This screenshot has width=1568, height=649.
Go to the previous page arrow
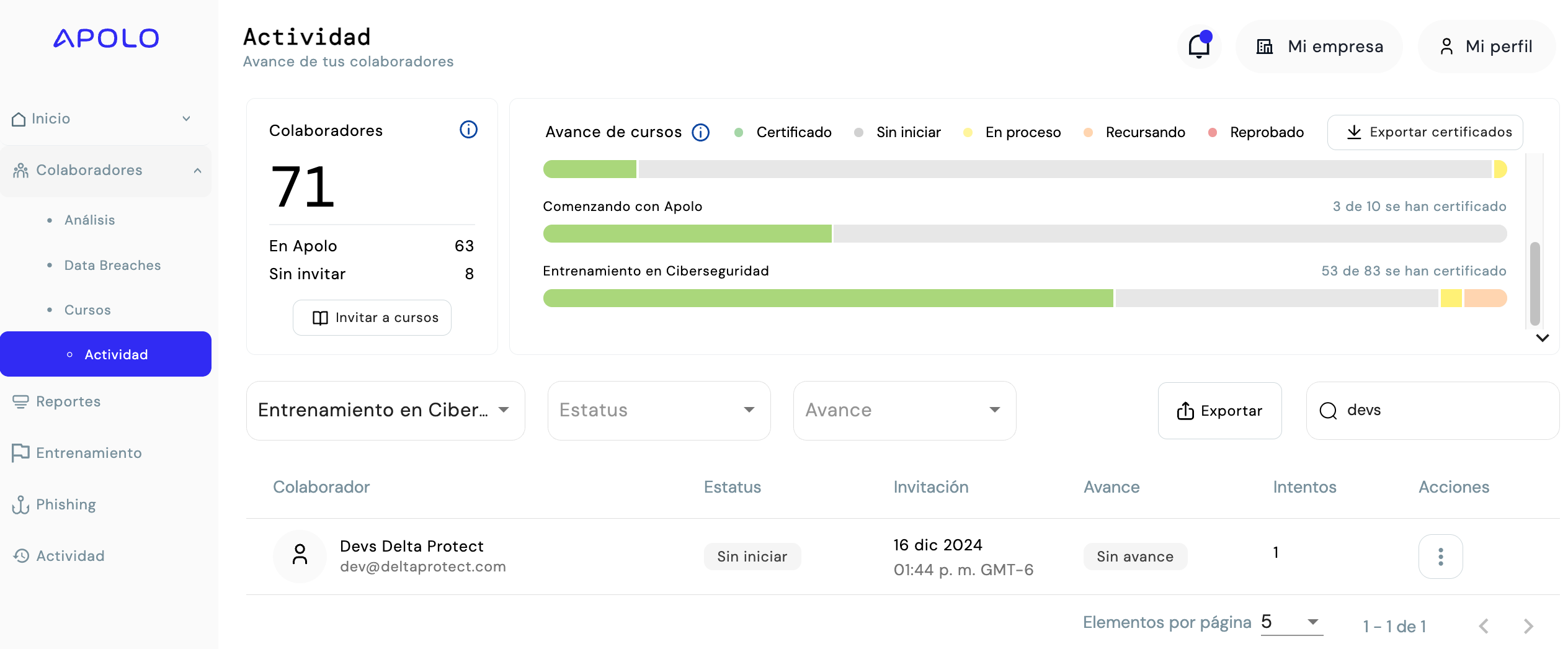(x=1484, y=626)
